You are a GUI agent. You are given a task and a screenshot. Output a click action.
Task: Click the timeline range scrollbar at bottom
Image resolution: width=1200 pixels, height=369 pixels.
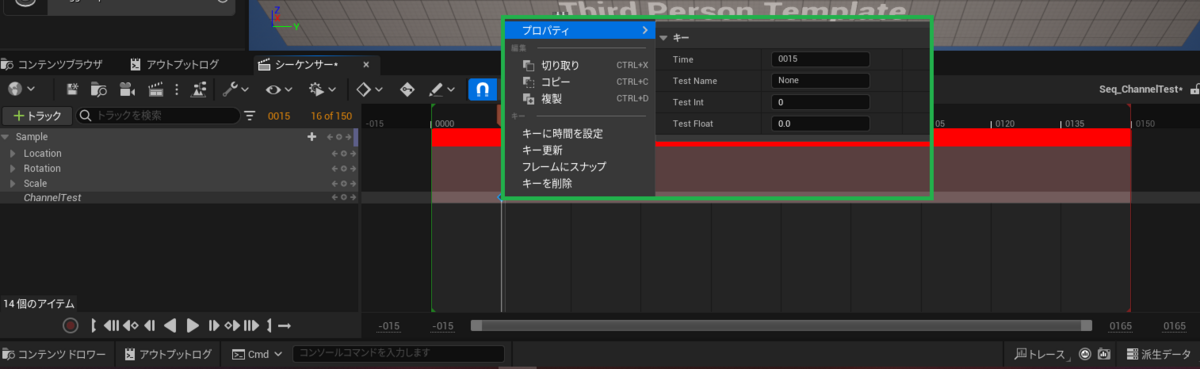[x=781, y=325]
